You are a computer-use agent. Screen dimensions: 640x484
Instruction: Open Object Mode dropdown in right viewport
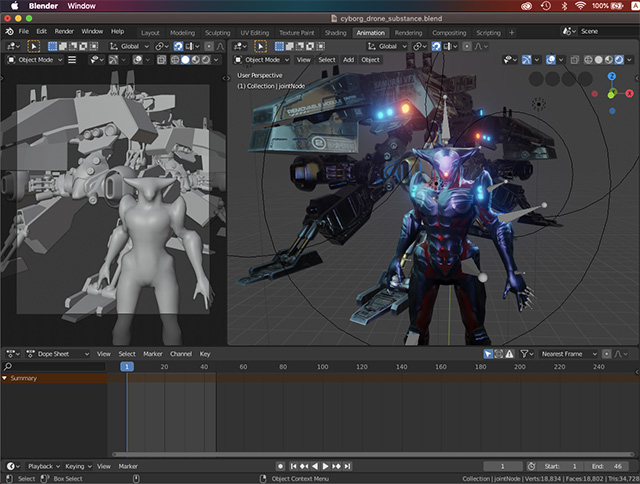coord(262,60)
